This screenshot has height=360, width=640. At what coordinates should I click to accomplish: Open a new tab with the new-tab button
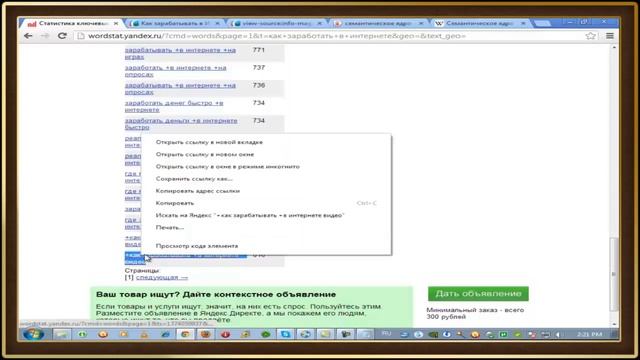click(542, 23)
